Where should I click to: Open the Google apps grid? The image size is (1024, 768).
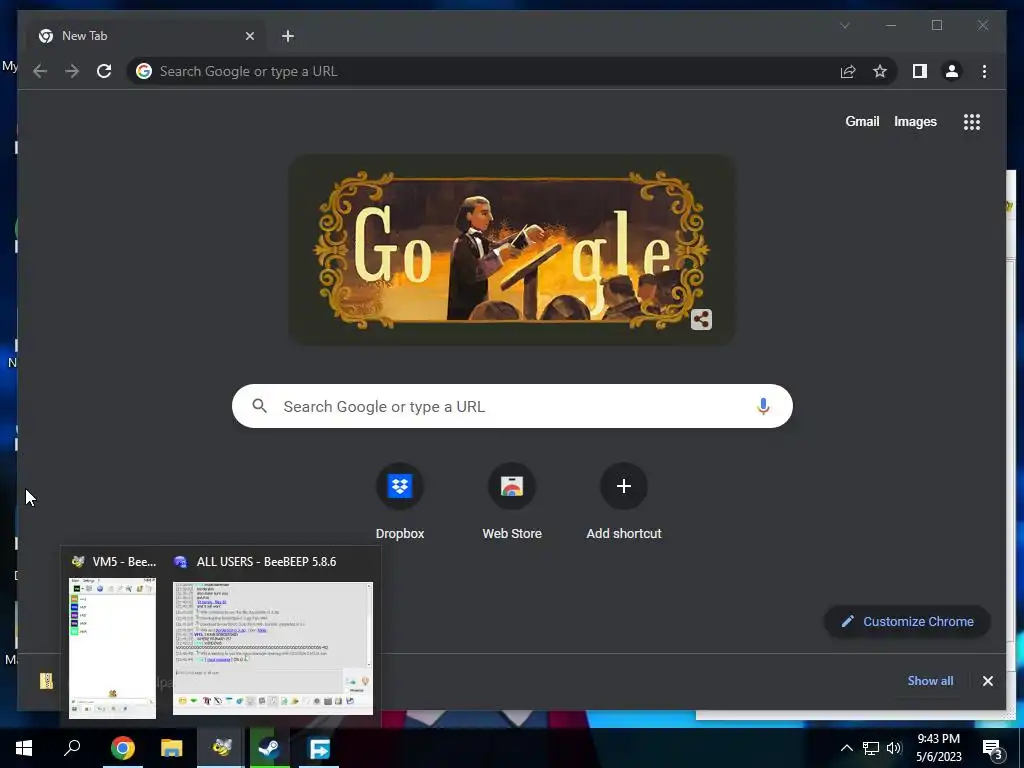click(x=972, y=121)
